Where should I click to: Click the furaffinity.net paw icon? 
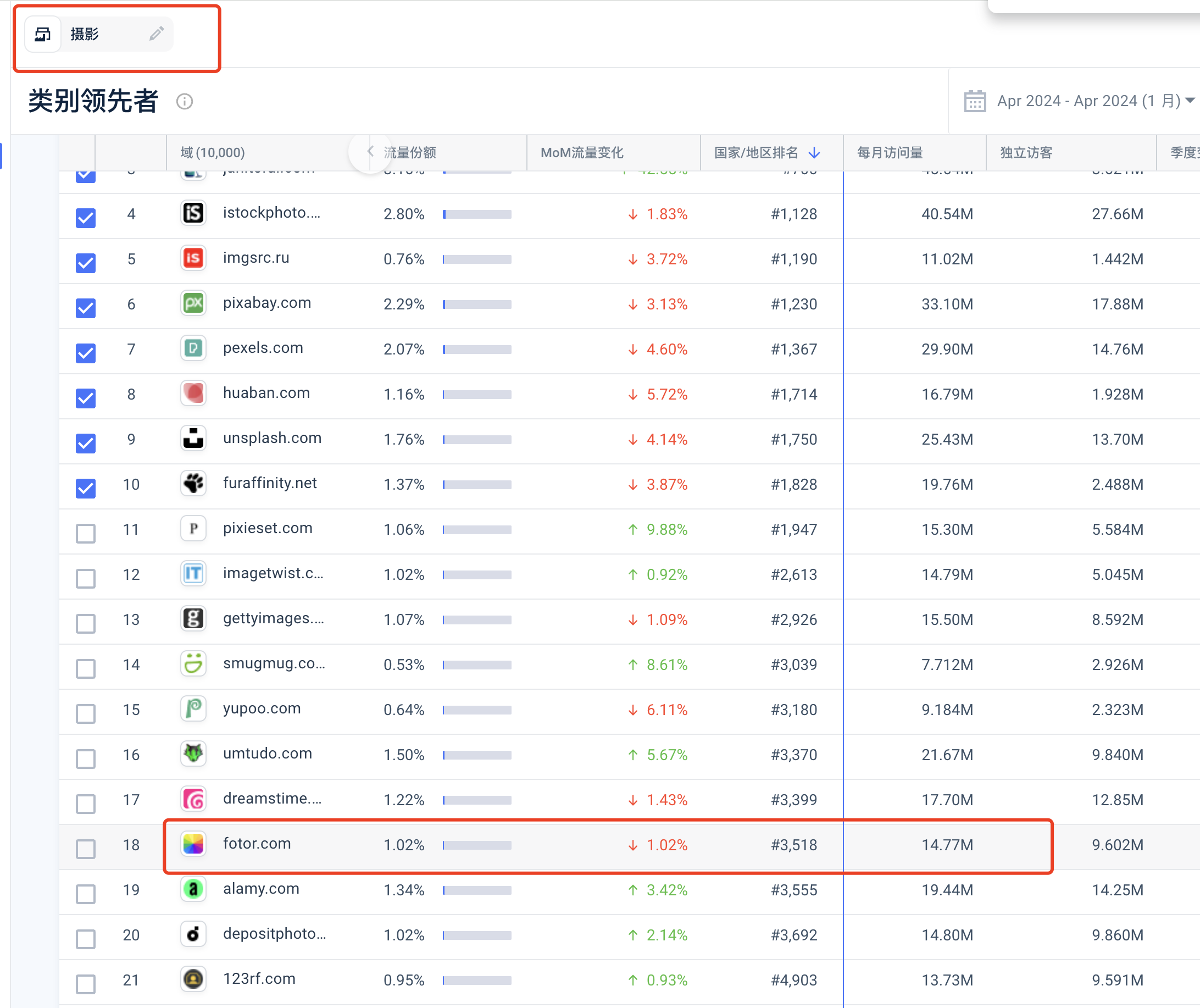(193, 484)
